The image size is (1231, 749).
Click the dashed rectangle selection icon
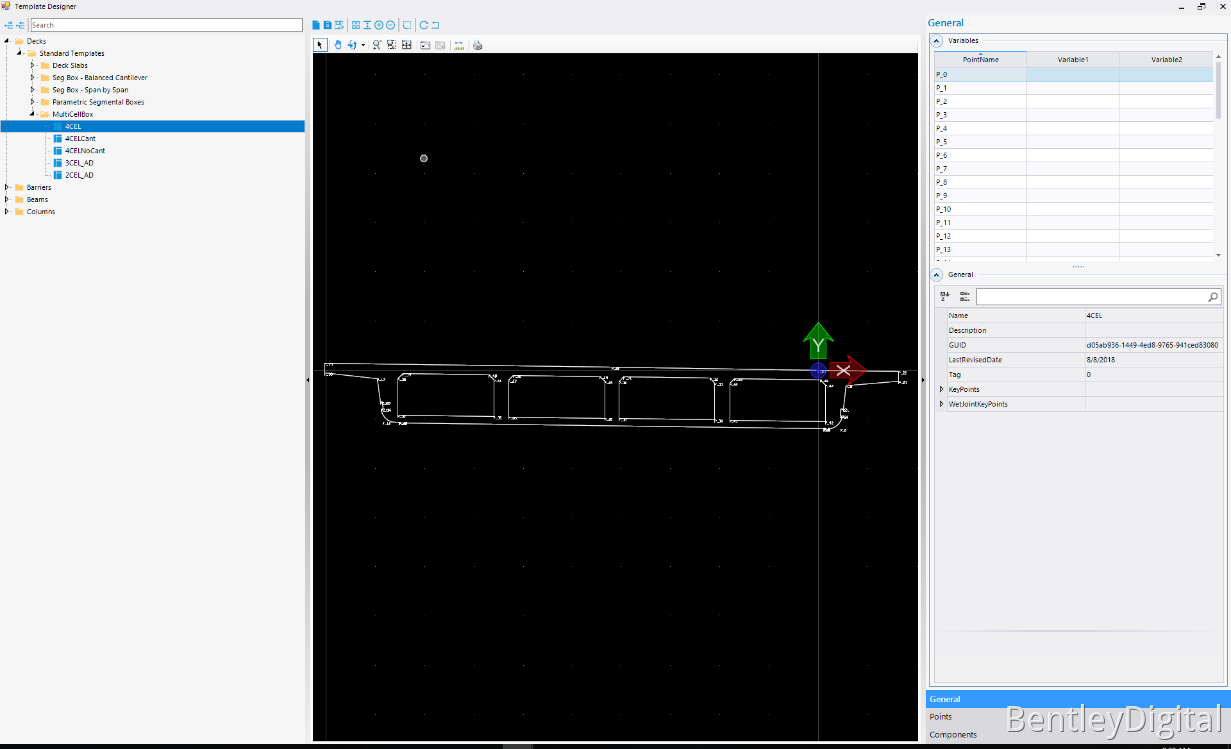tap(407, 25)
